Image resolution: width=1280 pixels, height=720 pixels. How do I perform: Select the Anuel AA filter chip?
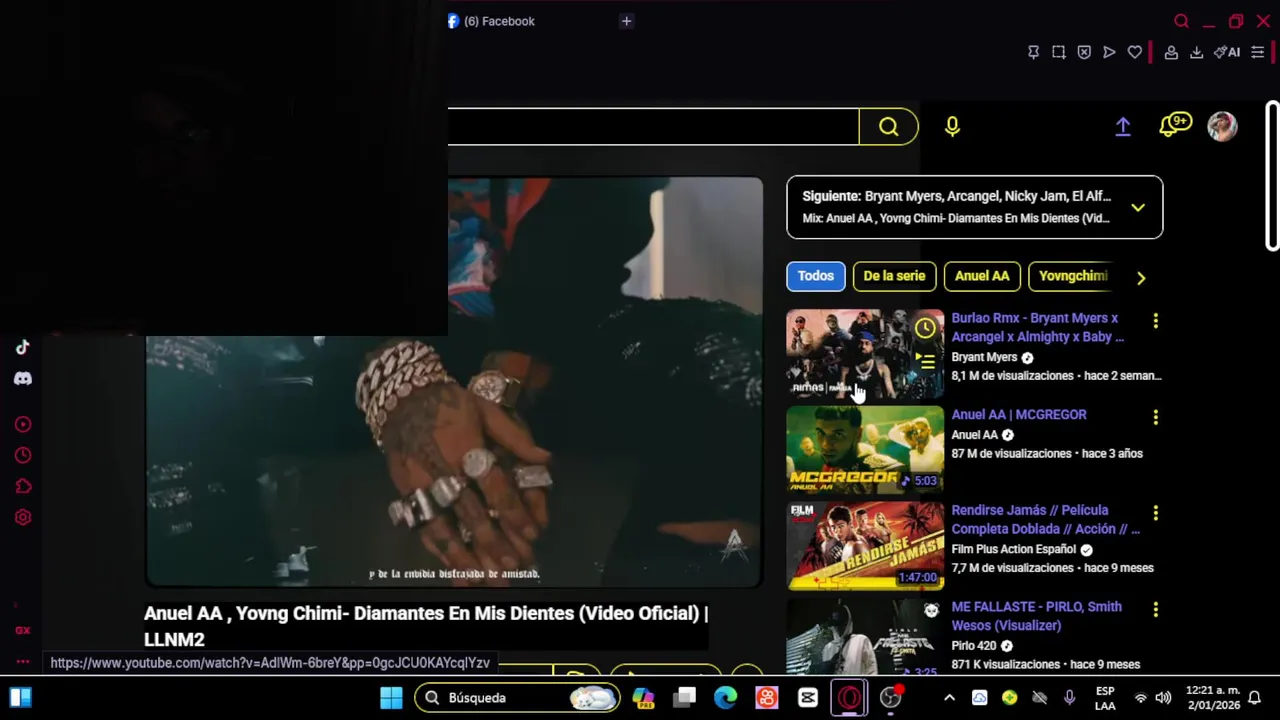[982, 276]
